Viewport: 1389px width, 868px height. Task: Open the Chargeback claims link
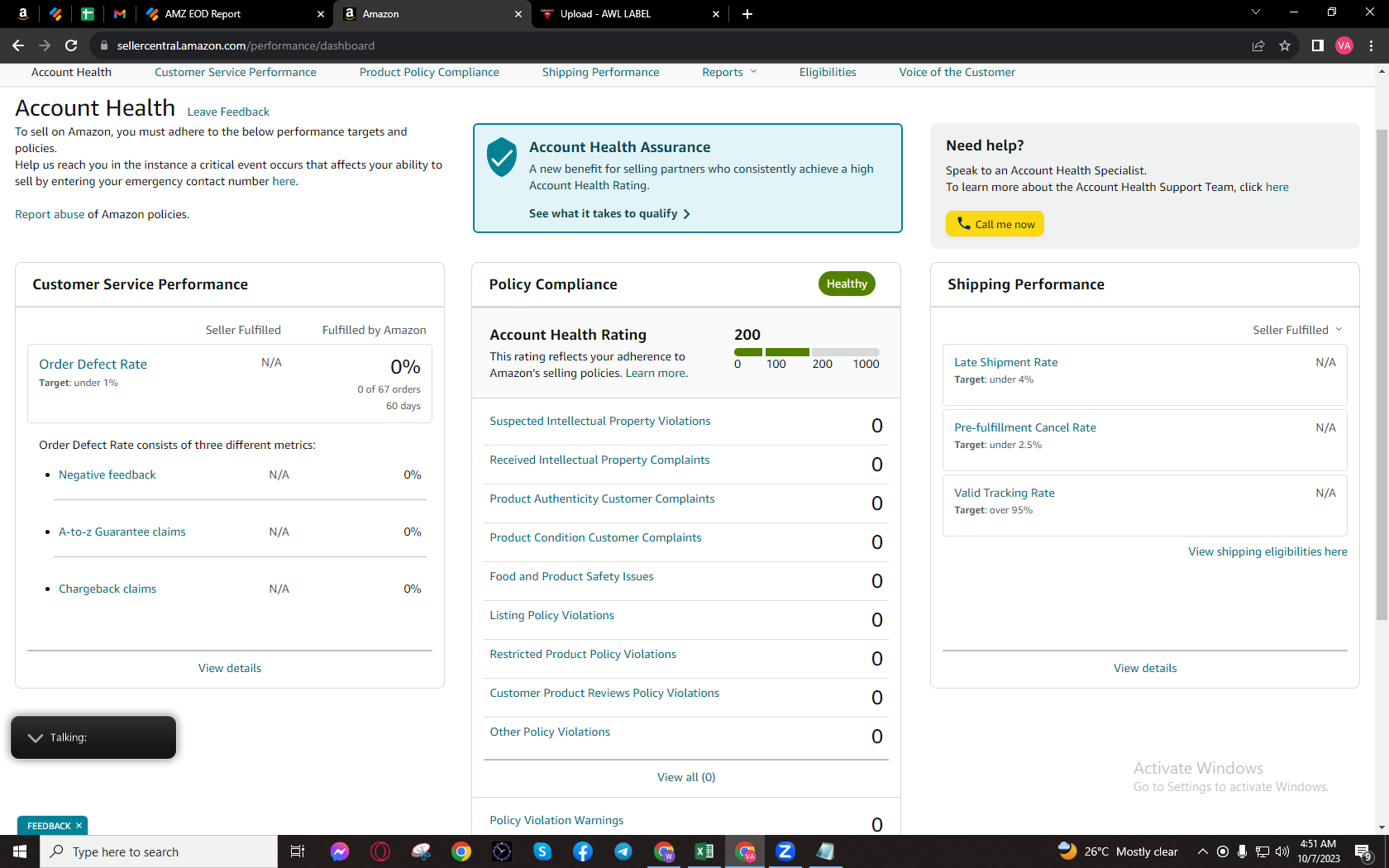click(x=107, y=589)
